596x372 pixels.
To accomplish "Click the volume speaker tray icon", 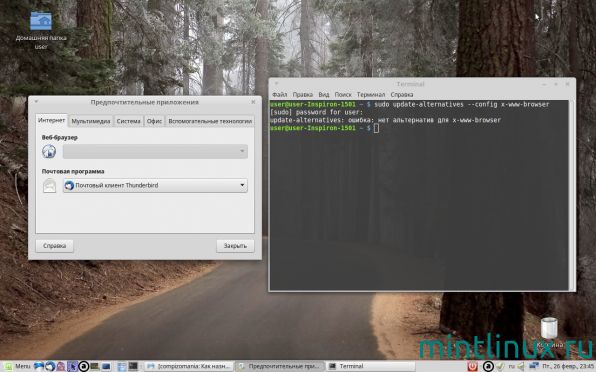I will point(520,366).
